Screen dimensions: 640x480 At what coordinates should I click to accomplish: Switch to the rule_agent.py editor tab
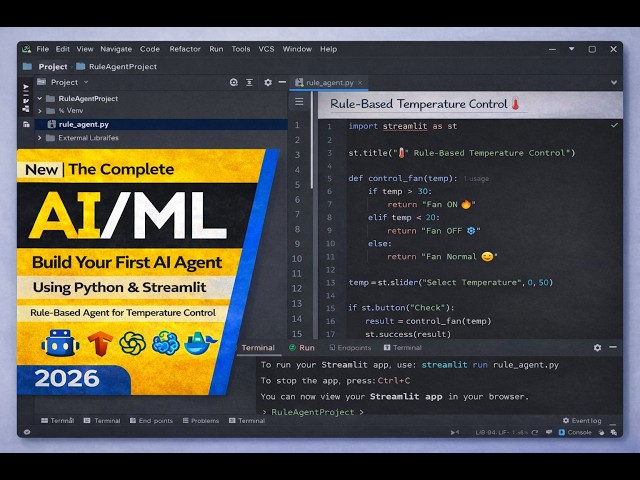click(x=329, y=82)
